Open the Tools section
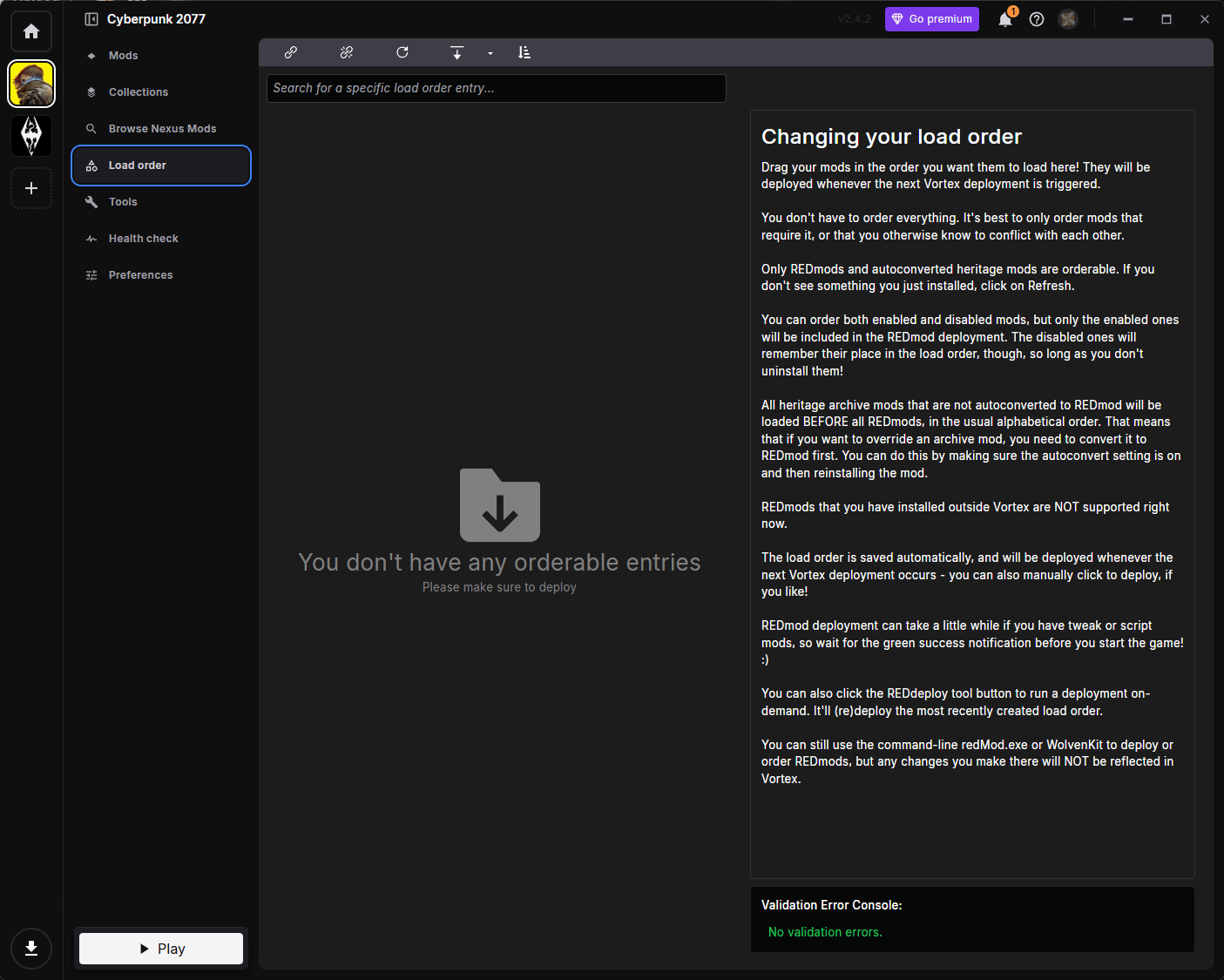The height and width of the screenshot is (980, 1224). tap(161, 202)
